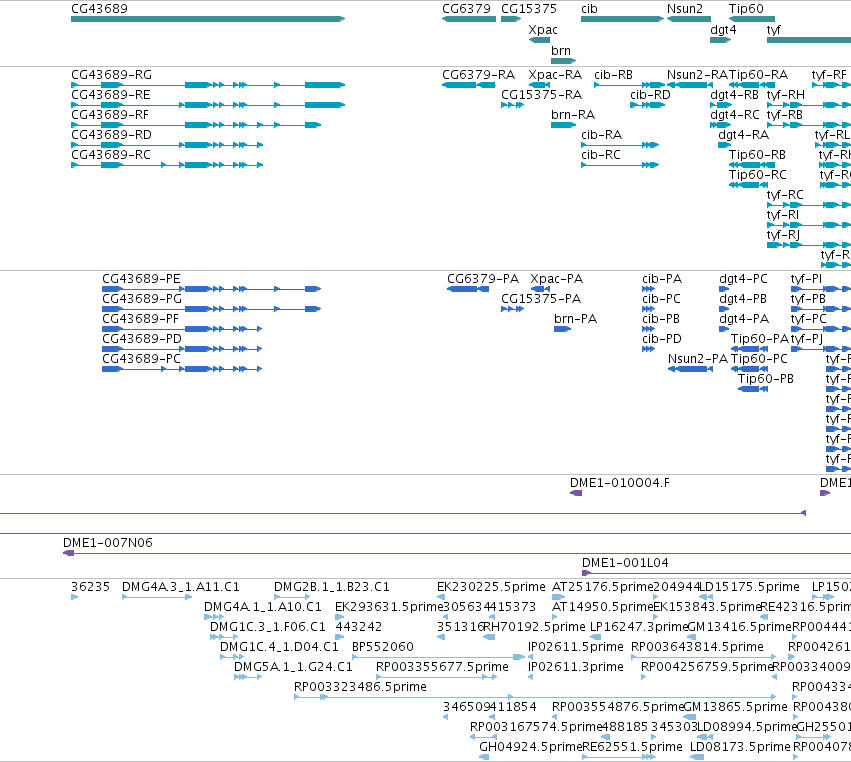Select transcript CG43689-RD
The width and height of the screenshot is (851, 762).
(x=167, y=145)
